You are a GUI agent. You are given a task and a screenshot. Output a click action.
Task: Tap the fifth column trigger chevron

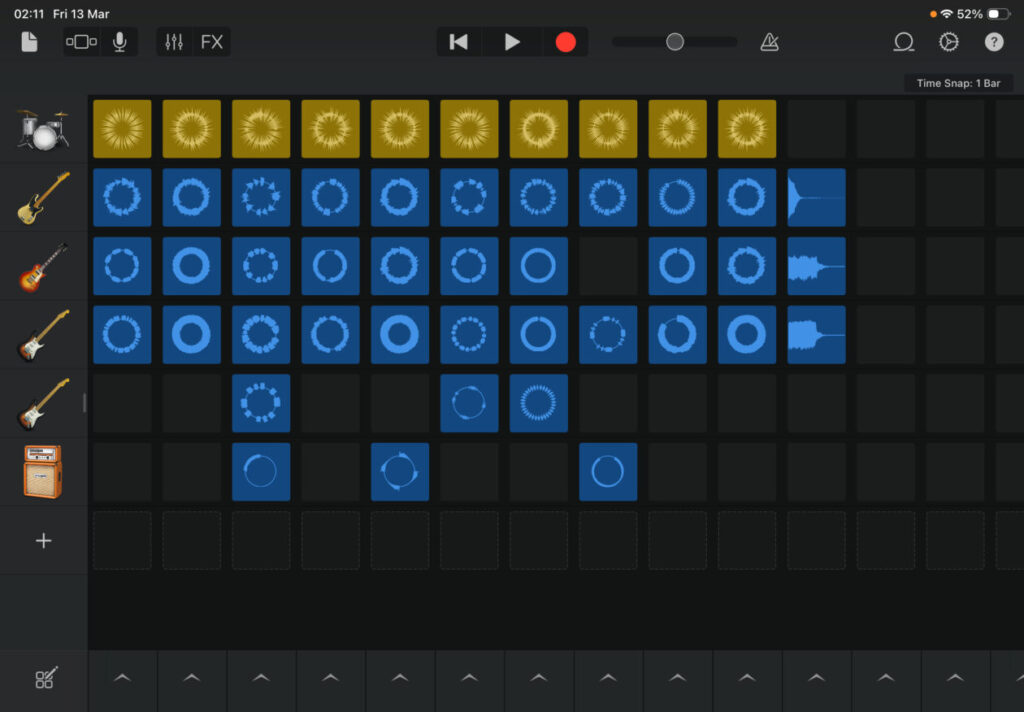coord(400,679)
